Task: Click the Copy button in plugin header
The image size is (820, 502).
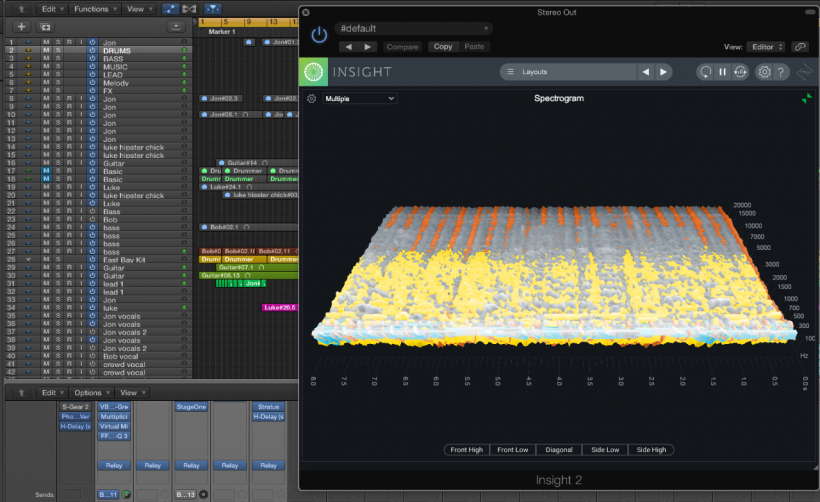Action: [x=443, y=47]
